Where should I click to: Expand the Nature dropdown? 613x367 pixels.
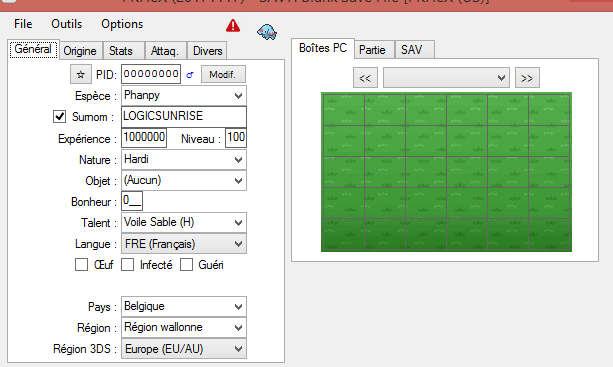[184, 159]
